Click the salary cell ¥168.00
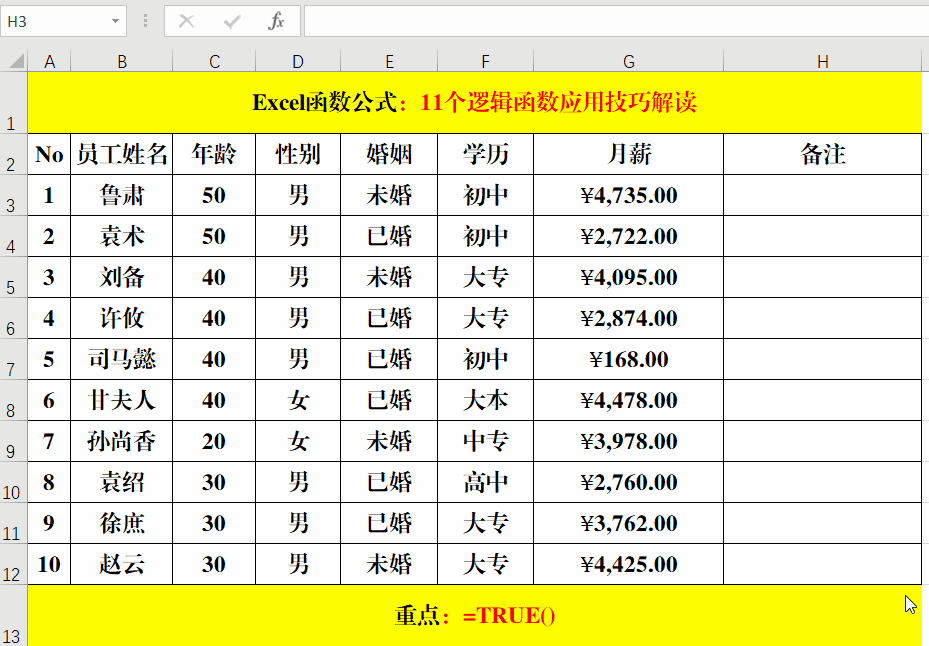The width and height of the screenshot is (929, 646). 629,359
